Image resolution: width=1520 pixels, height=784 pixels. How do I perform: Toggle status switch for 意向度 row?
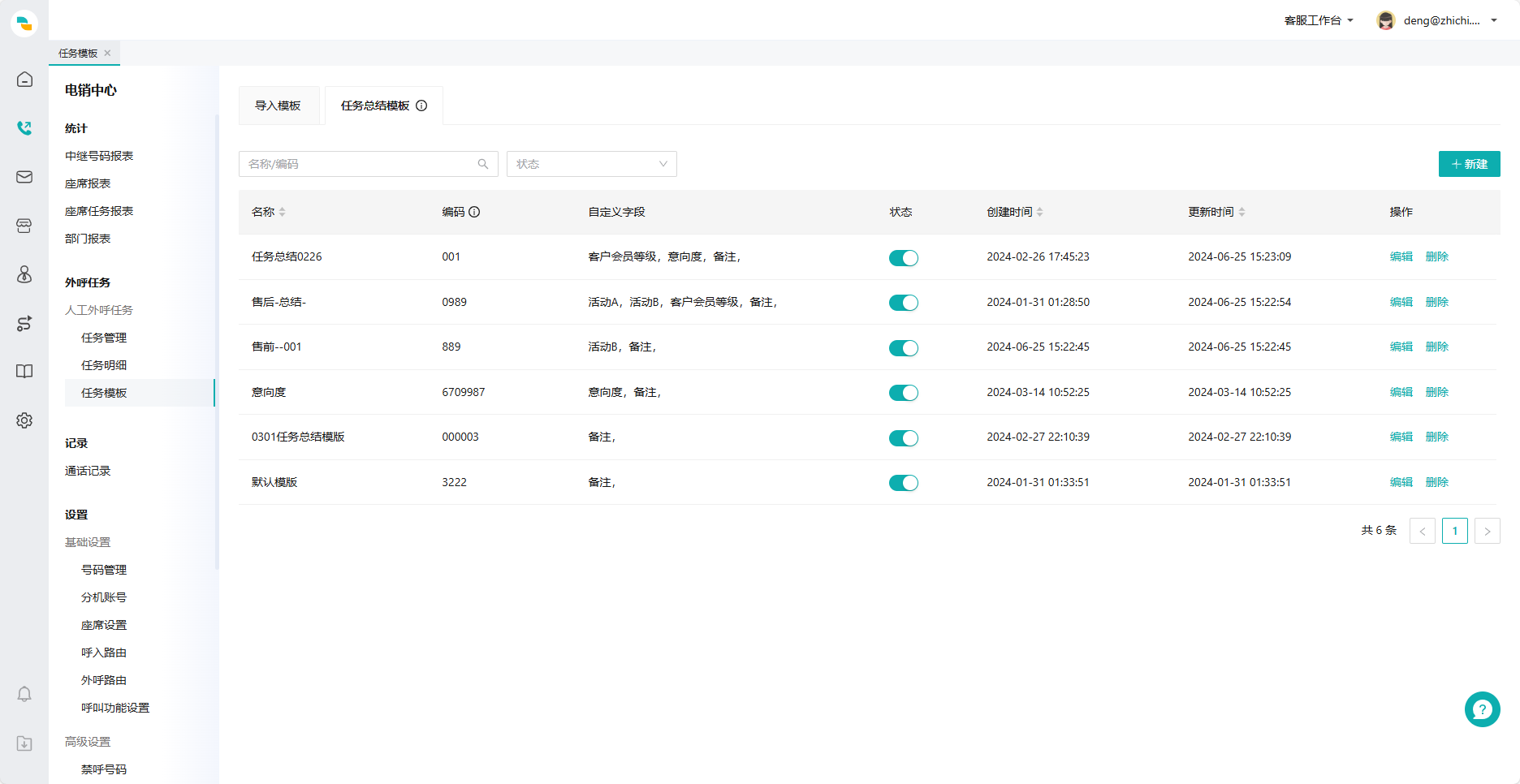904,393
